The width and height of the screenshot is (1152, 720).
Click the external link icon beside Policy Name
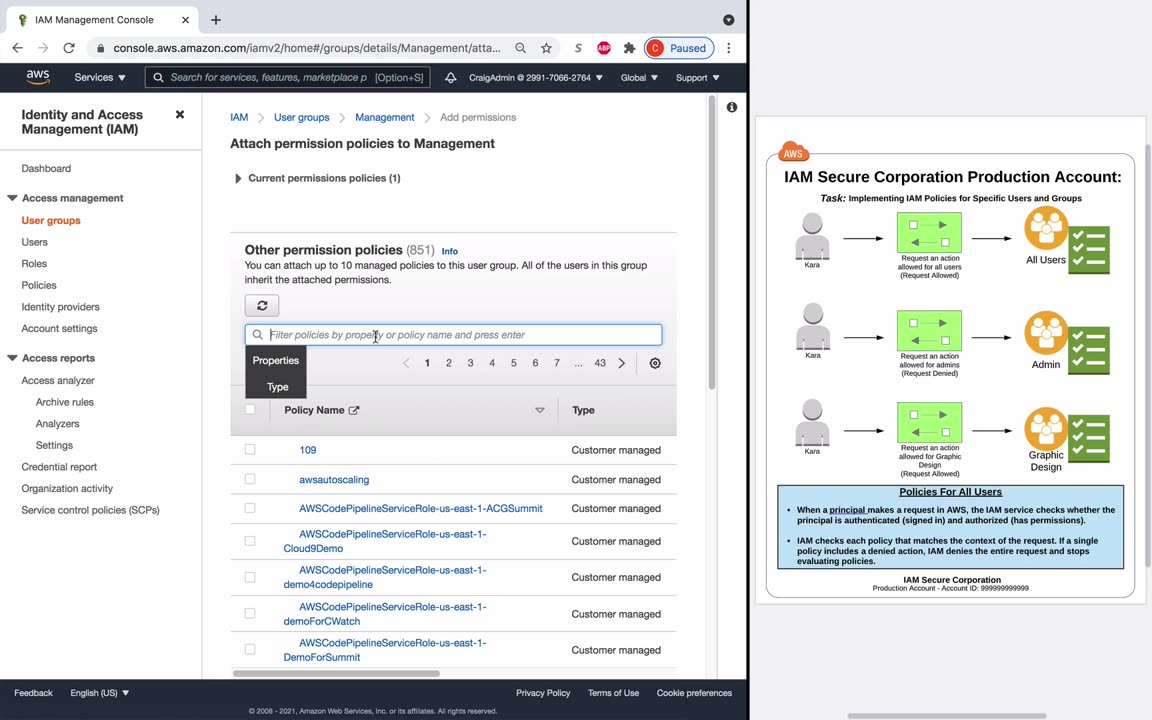pos(353,410)
